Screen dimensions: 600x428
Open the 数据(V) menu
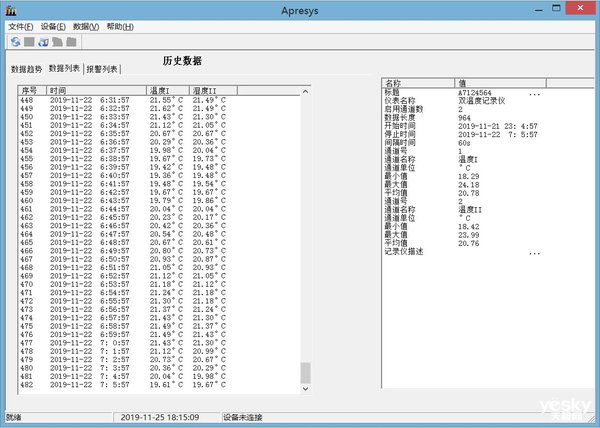pos(86,27)
